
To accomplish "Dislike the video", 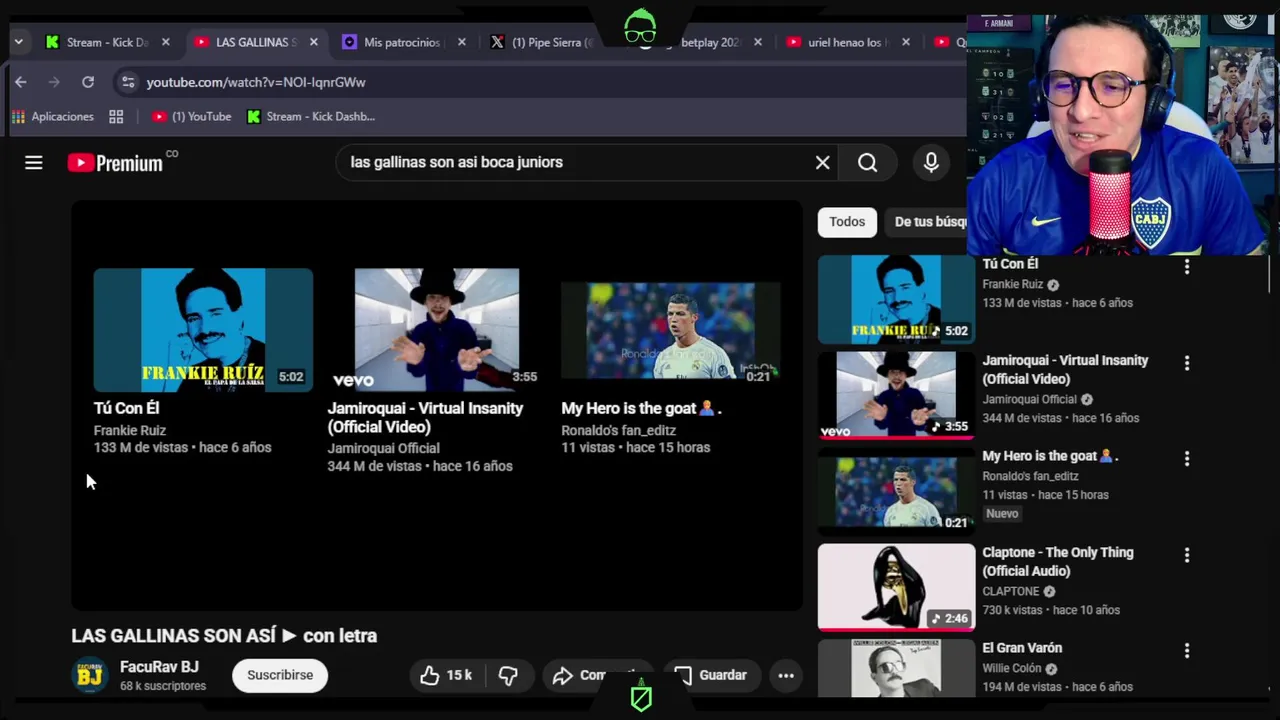I will click(x=508, y=676).
